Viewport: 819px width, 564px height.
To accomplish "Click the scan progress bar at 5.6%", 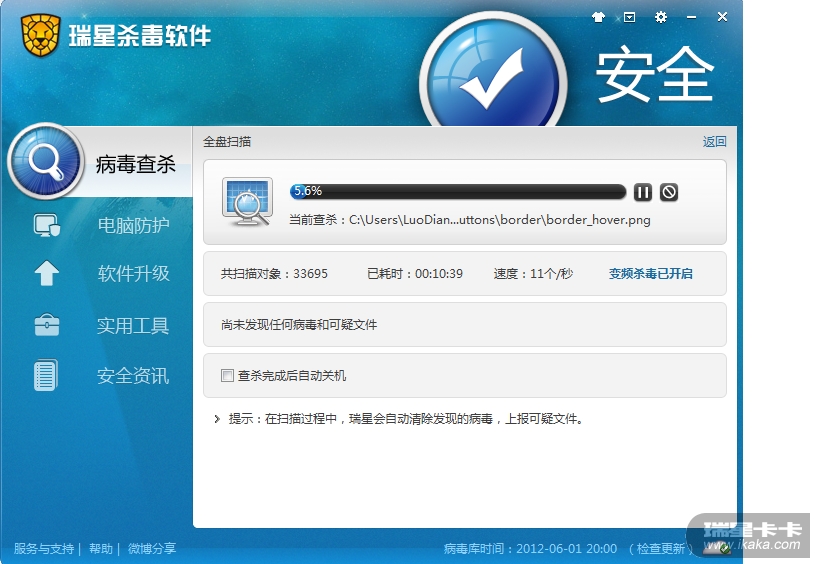I will pyautogui.click(x=458, y=192).
